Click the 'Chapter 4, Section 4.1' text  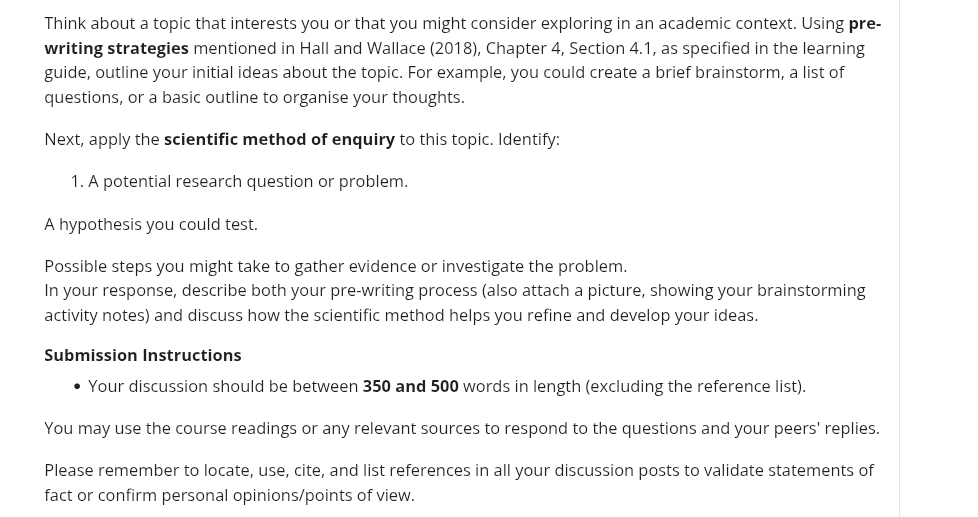(x=568, y=48)
